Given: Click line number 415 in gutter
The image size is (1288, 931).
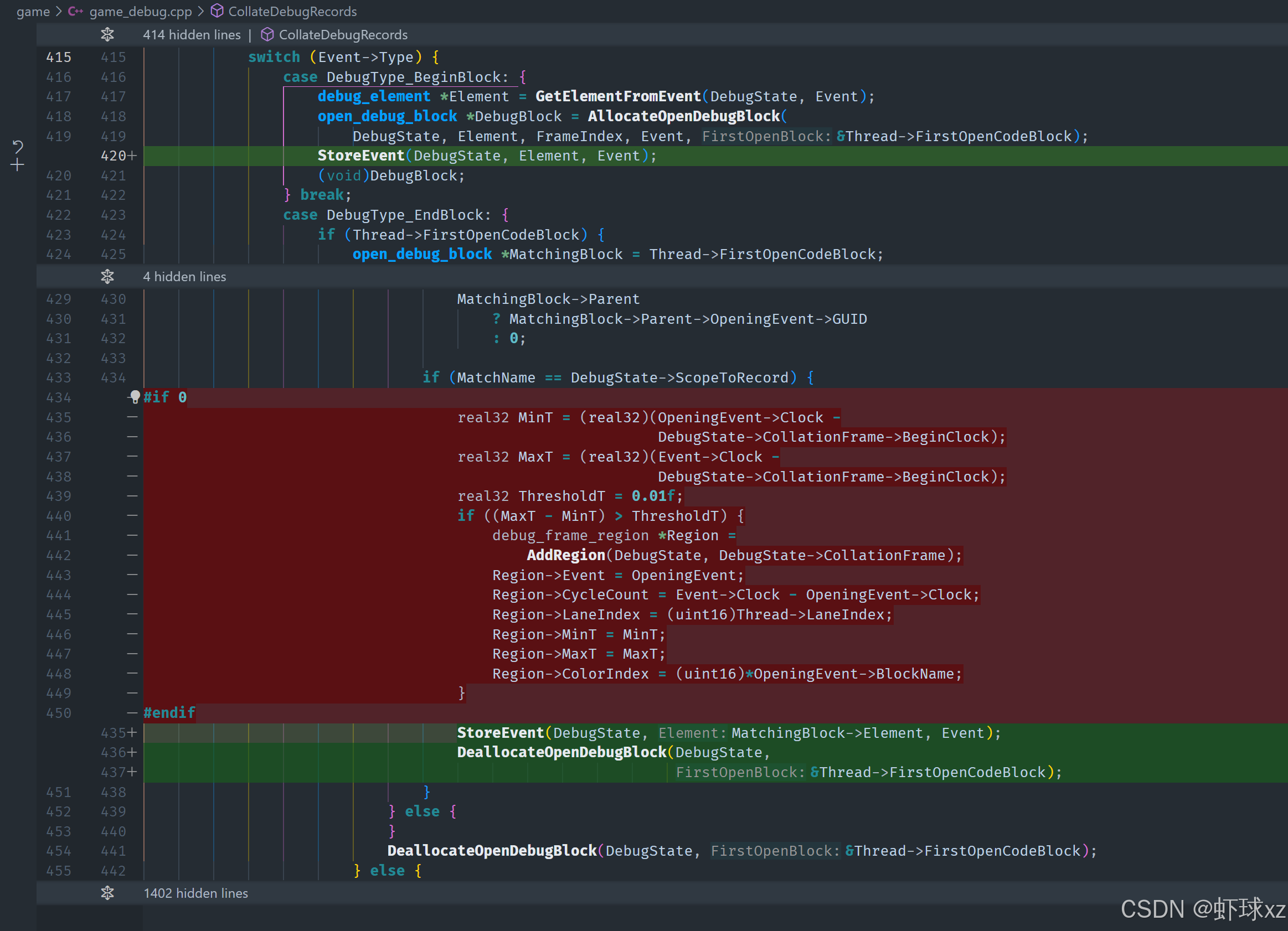Looking at the screenshot, I should [x=59, y=58].
